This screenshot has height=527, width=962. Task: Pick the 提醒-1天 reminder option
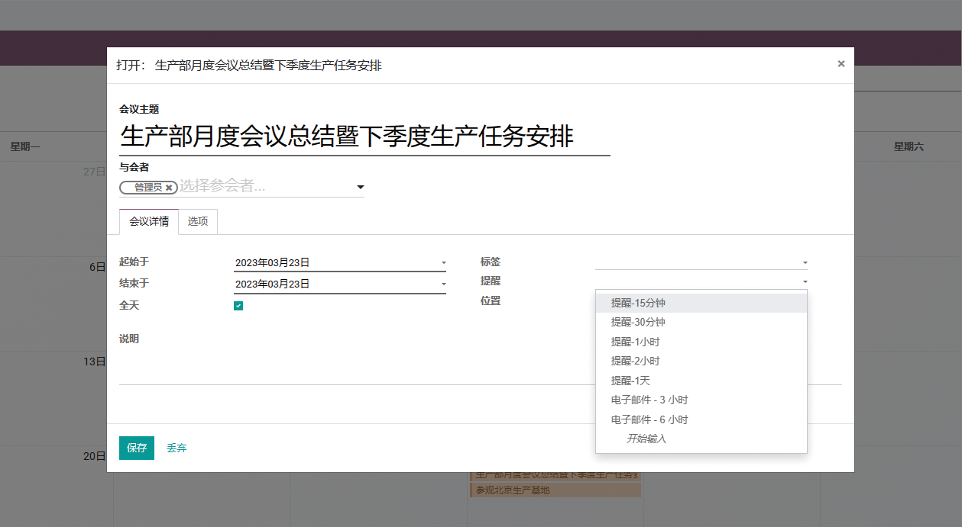coord(631,381)
